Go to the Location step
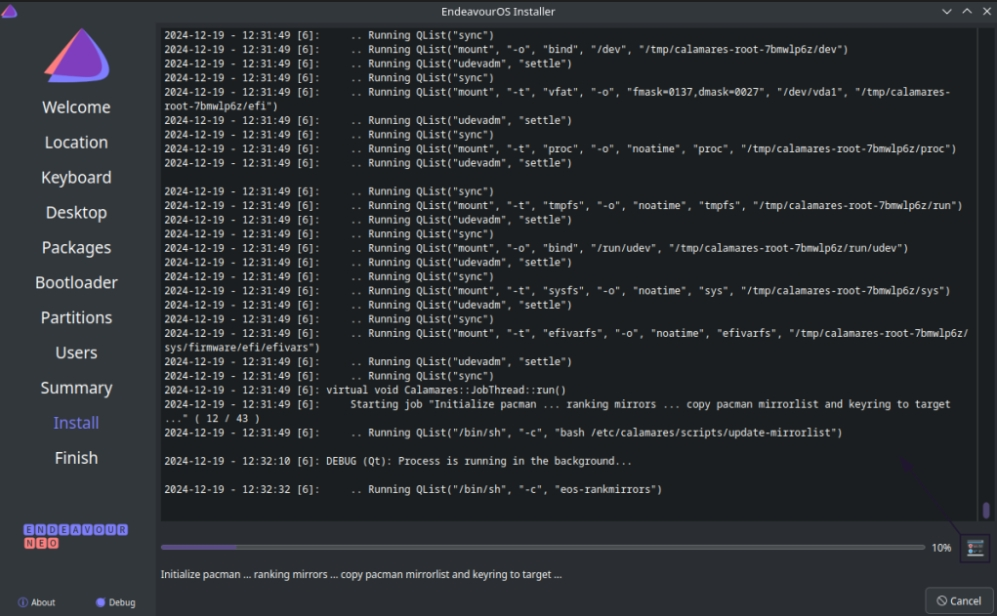The height and width of the screenshot is (616, 997). point(76,142)
